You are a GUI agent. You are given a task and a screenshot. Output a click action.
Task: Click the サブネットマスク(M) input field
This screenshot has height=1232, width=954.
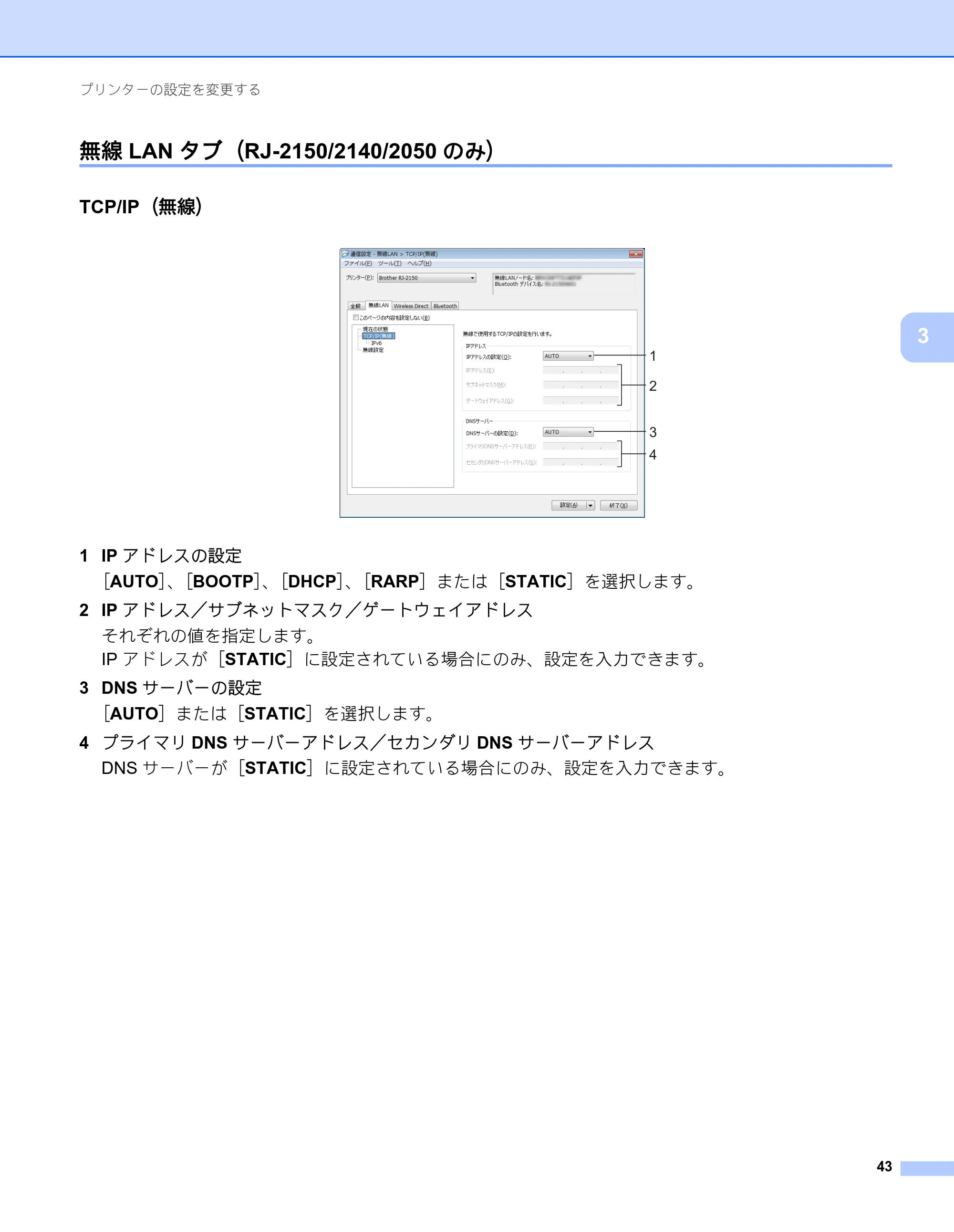(581, 385)
